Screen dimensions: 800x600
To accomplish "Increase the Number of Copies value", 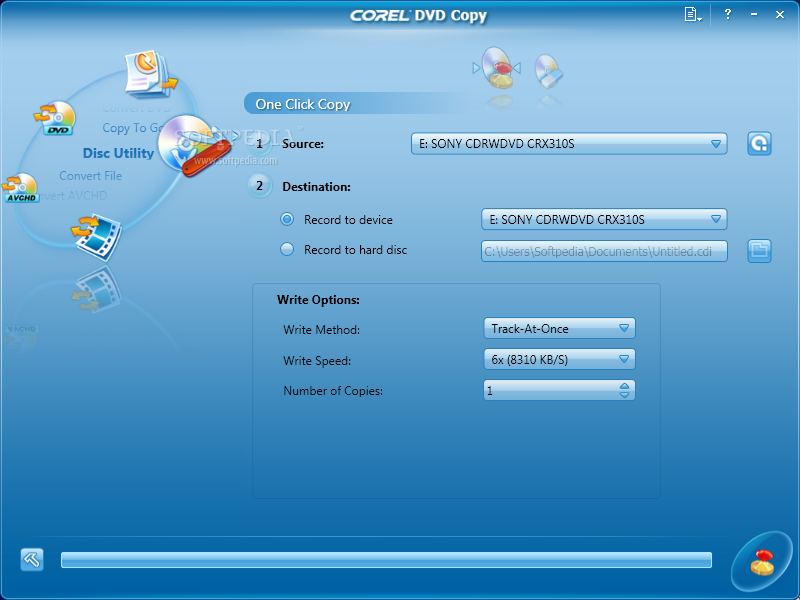I will pos(624,387).
